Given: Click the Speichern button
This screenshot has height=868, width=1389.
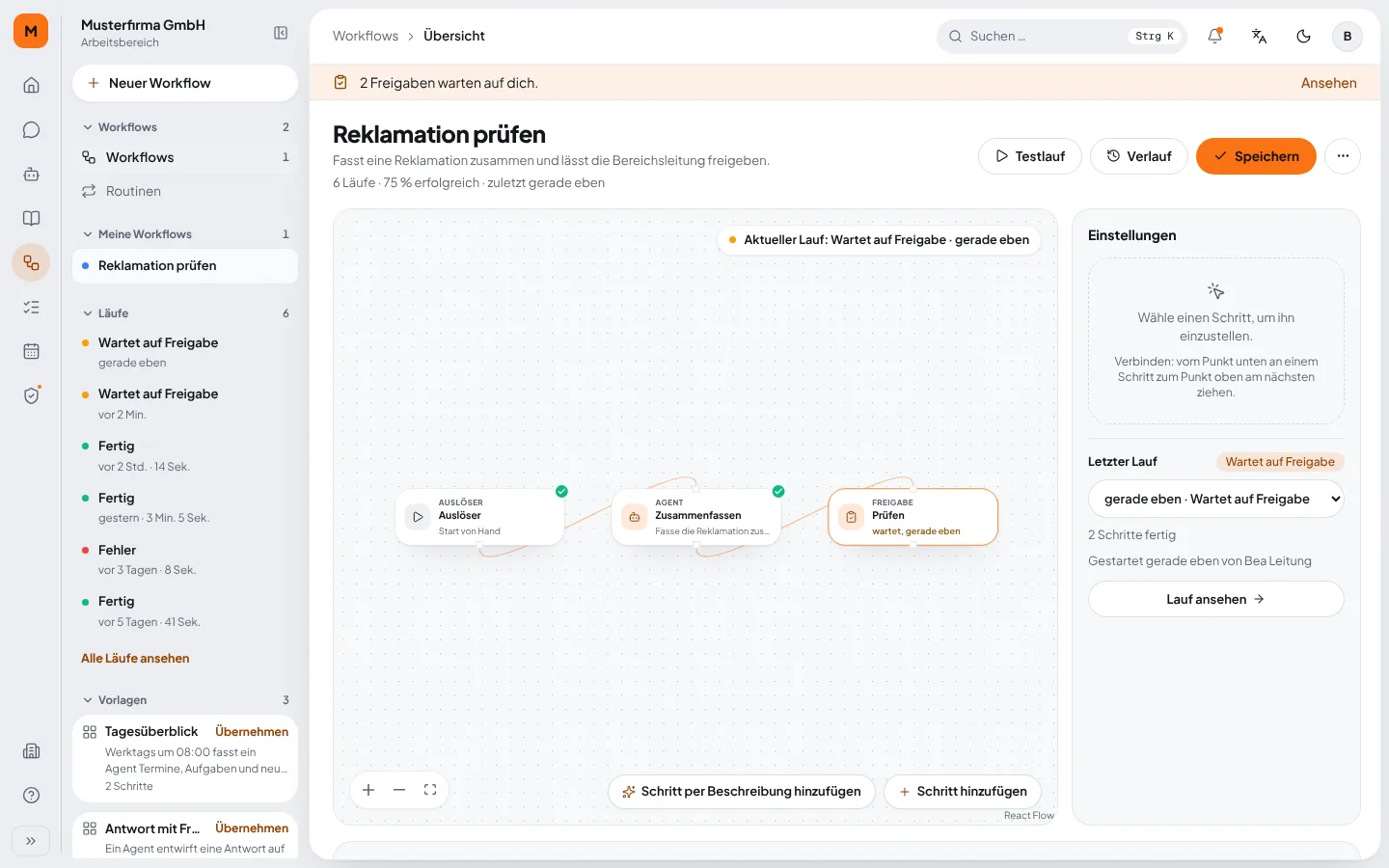Looking at the screenshot, I should [x=1256, y=156].
